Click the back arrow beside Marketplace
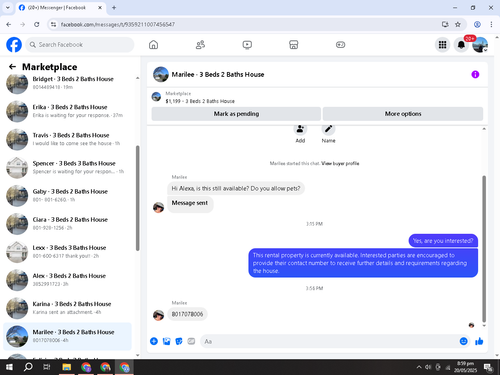 point(12,67)
